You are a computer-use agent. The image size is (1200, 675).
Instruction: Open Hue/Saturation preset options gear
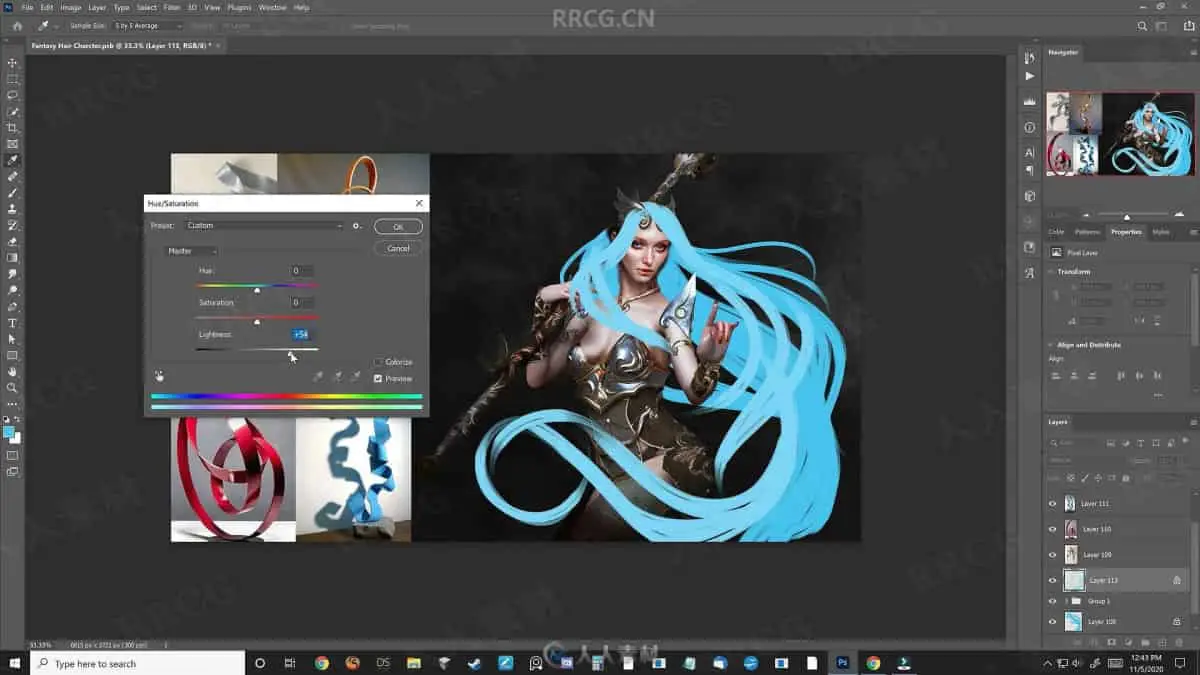[x=356, y=226]
